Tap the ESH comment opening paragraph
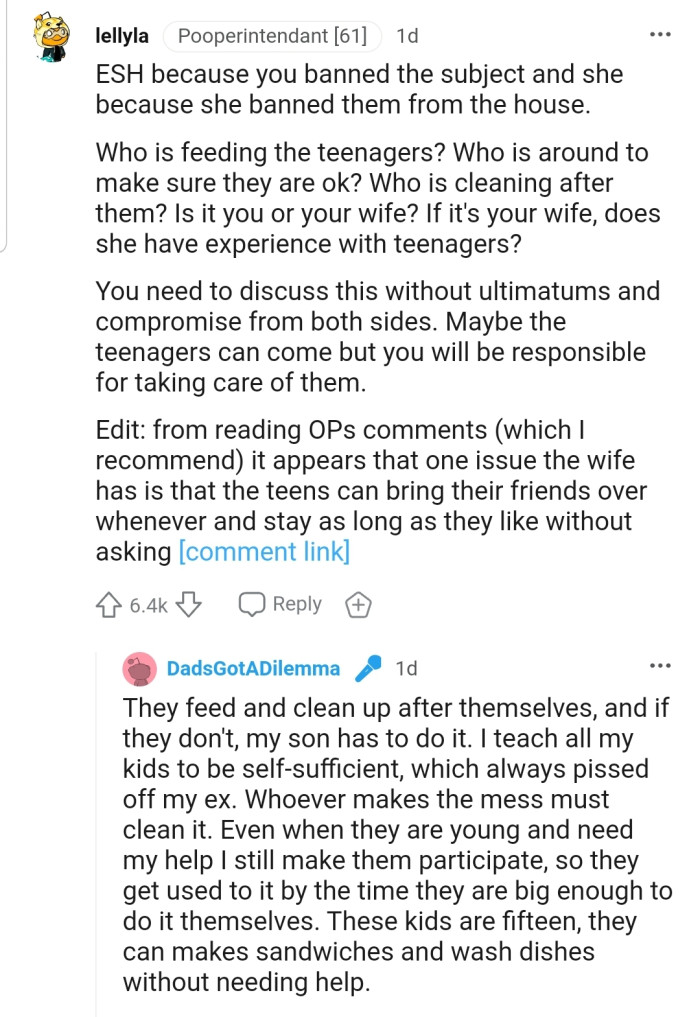Viewport: 700px width, 1017px height. [359, 90]
